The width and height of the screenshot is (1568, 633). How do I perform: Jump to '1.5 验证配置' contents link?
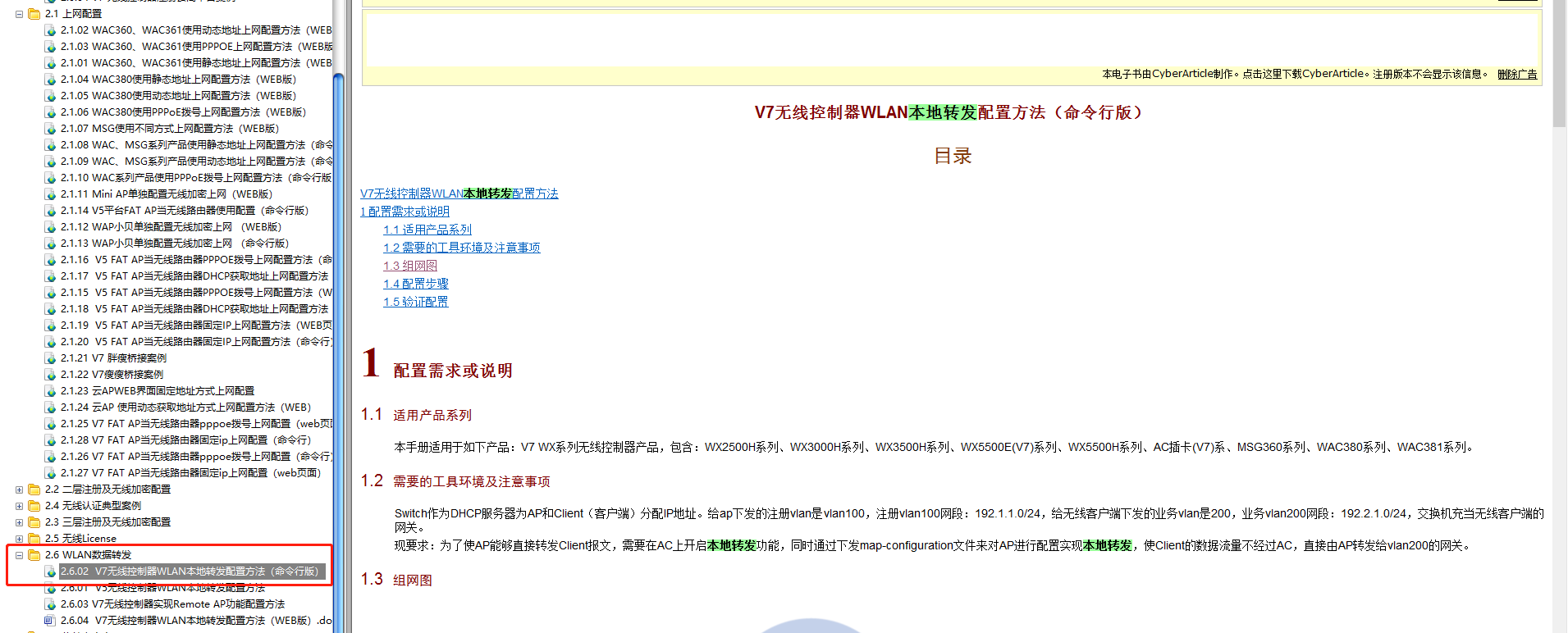pyautogui.click(x=416, y=302)
